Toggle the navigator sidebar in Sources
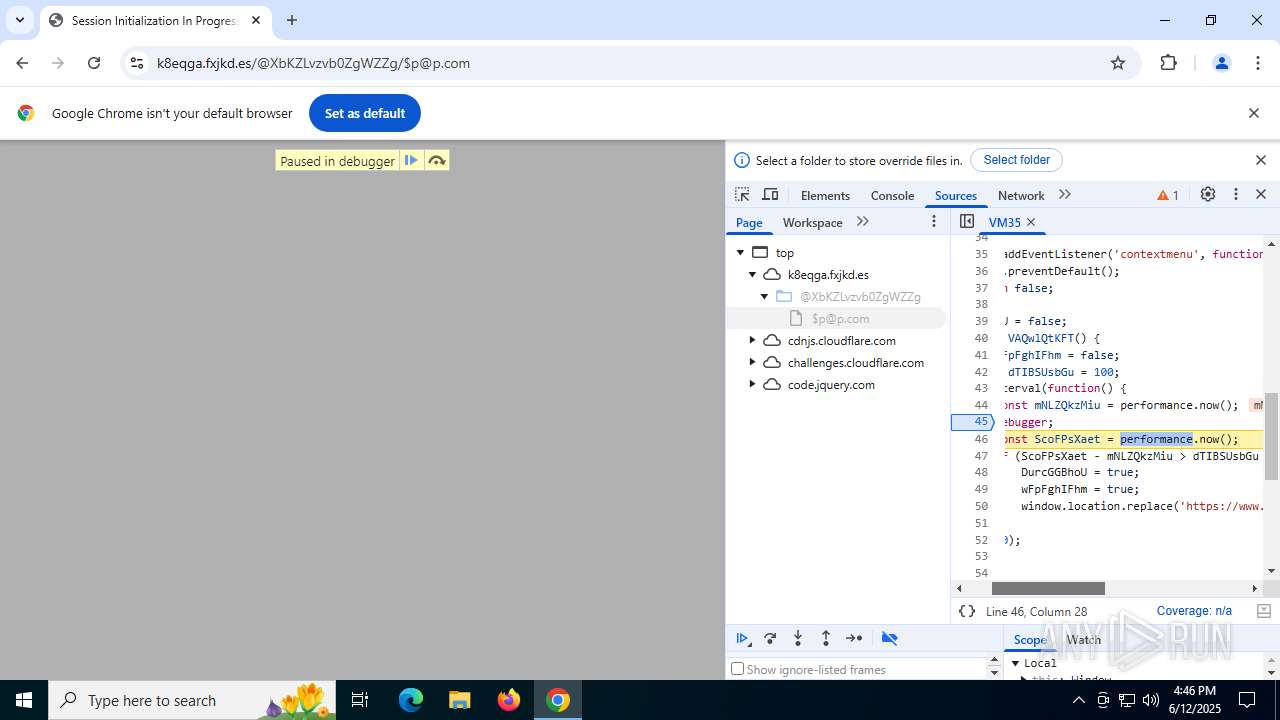This screenshot has height=720, width=1280. point(966,221)
